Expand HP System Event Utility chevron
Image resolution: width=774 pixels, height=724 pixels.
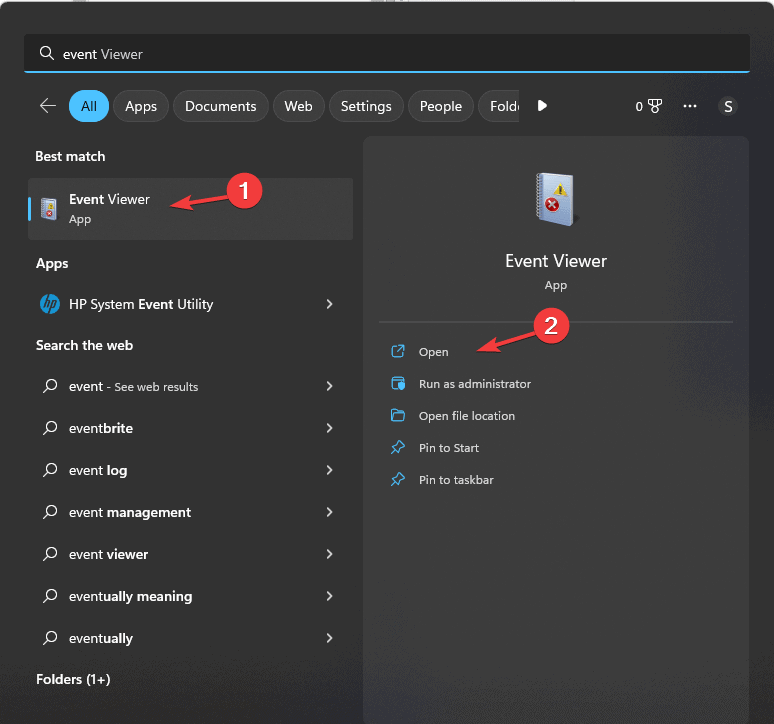click(329, 304)
